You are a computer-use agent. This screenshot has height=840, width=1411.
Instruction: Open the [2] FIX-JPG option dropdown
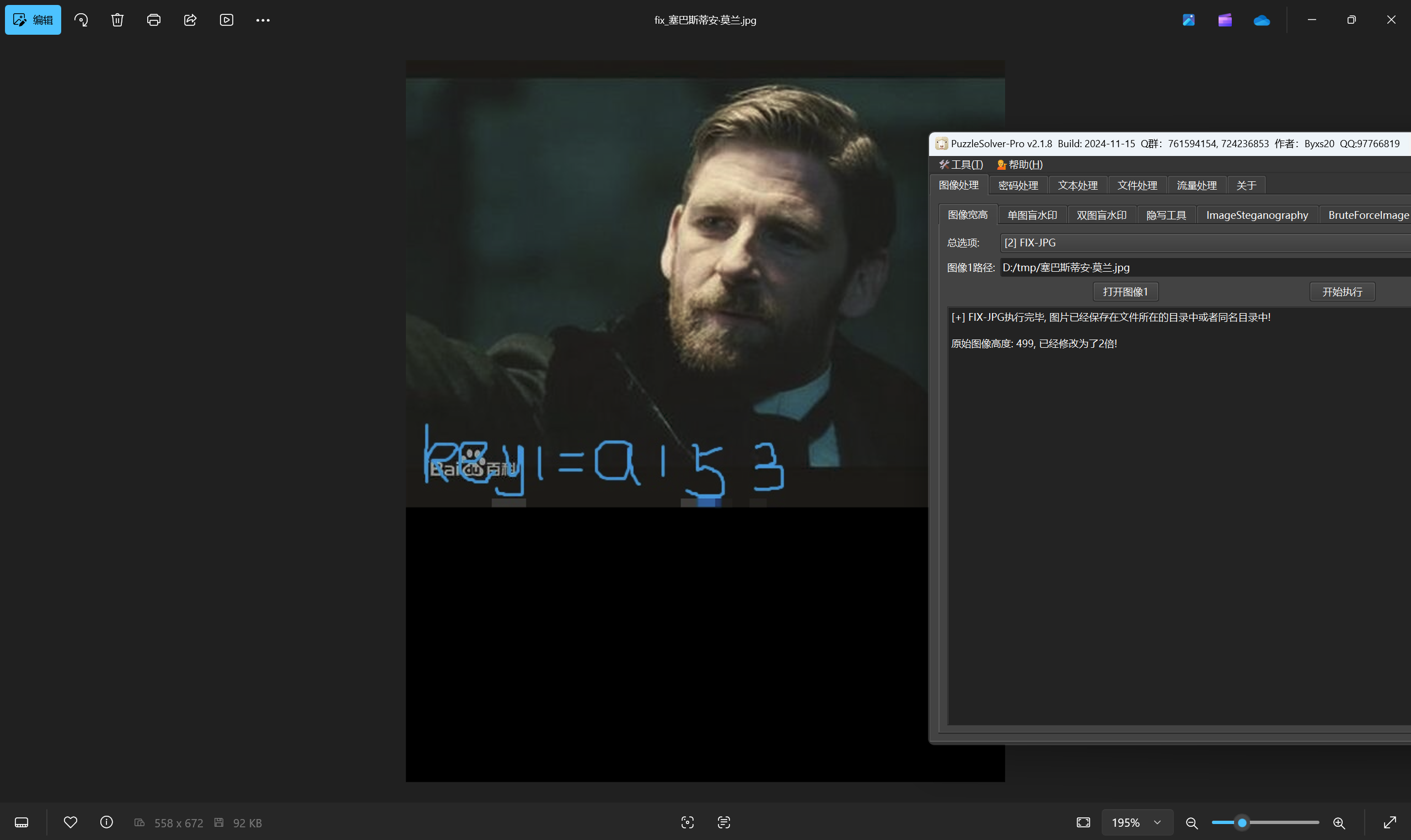point(1205,243)
